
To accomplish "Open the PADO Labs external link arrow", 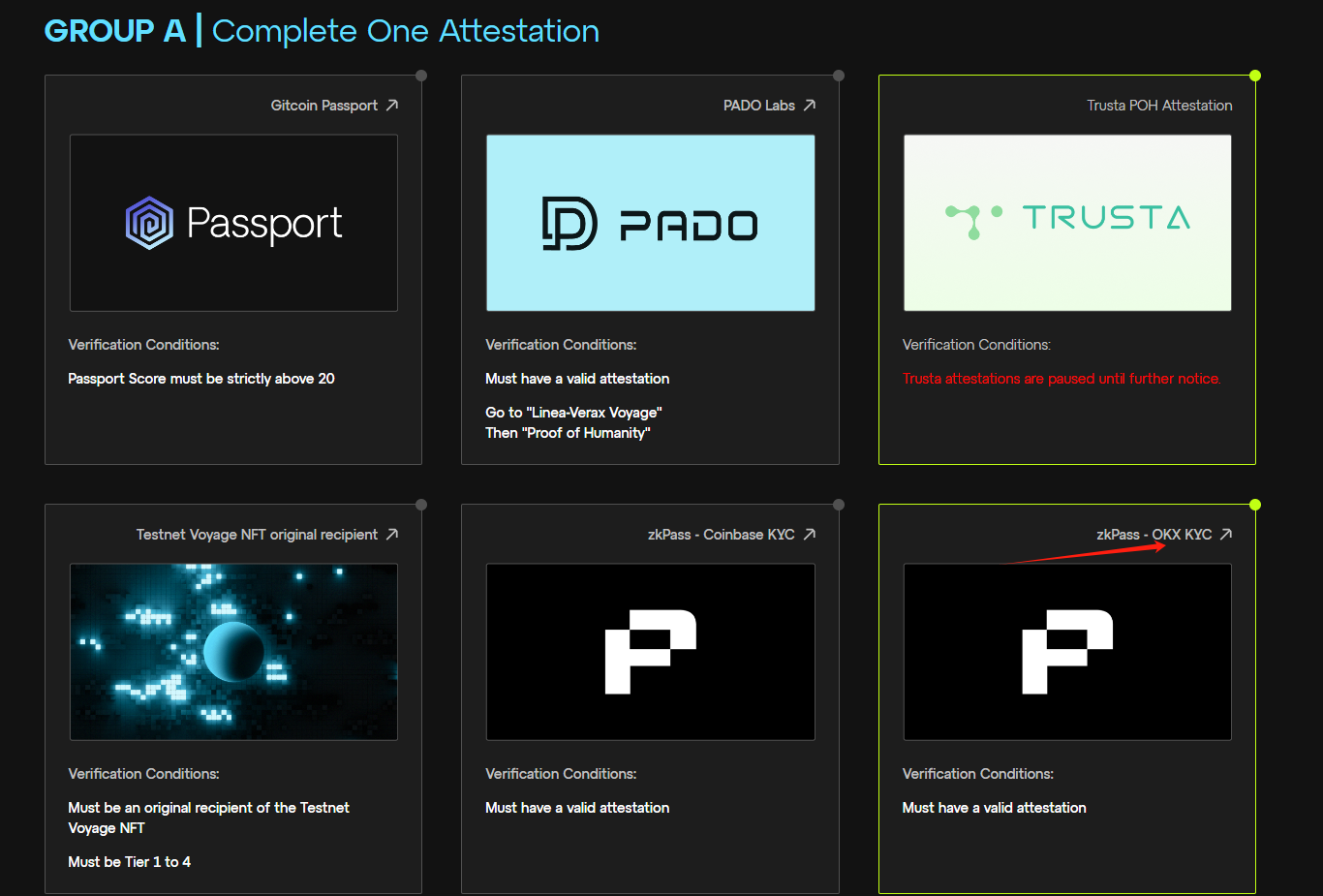I will [x=810, y=105].
